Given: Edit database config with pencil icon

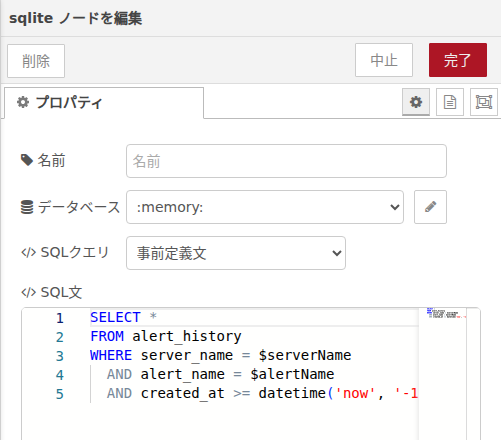Looking at the screenshot, I should [430, 207].
